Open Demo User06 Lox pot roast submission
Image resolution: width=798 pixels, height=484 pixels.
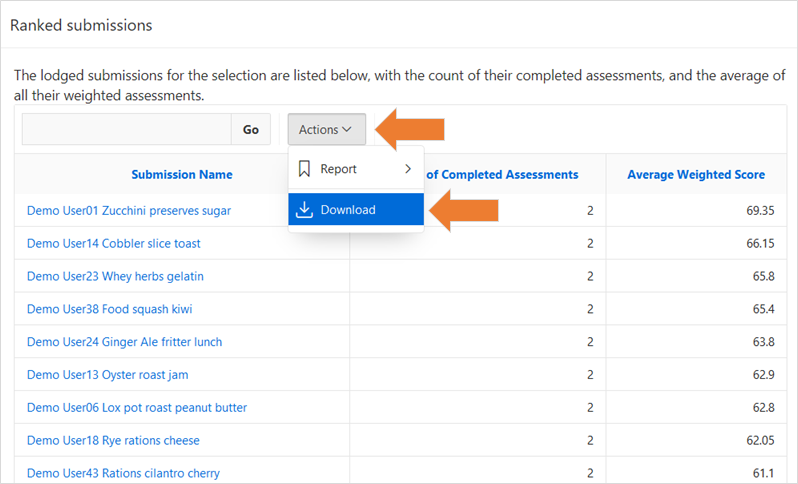click(137, 408)
